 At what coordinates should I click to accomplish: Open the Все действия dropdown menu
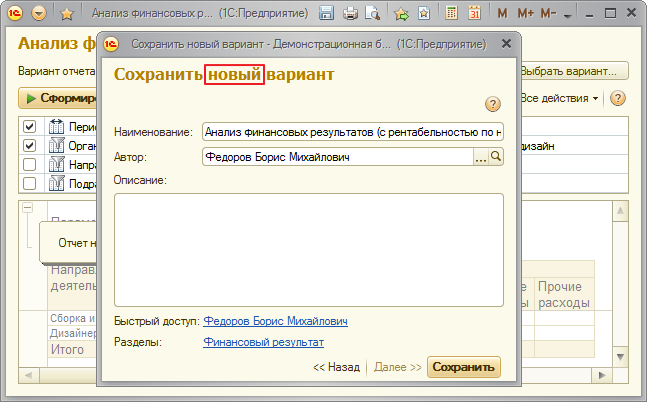coord(559,99)
